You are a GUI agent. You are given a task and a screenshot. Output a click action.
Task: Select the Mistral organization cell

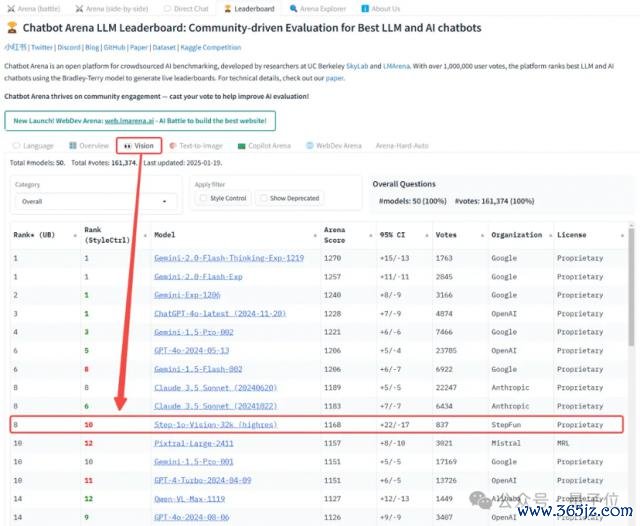[x=506, y=444]
